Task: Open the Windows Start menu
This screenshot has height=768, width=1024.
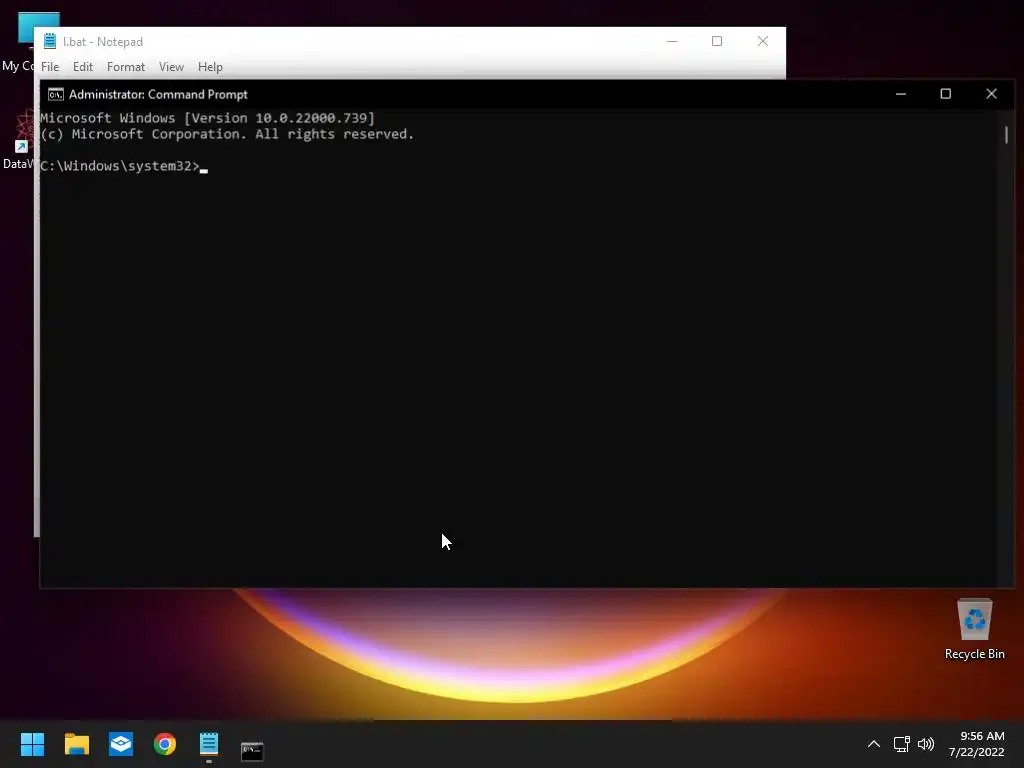Action: pyautogui.click(x=32, y=744)
